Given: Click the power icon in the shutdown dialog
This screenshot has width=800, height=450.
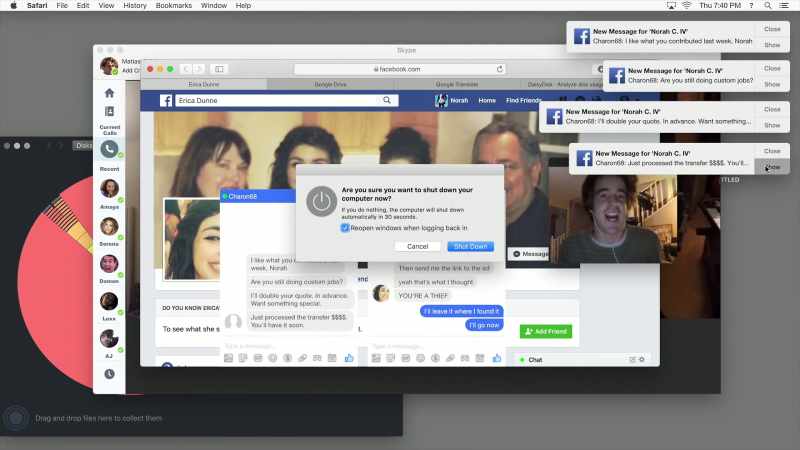Looking at the screenshot, I should coord(321,201).
